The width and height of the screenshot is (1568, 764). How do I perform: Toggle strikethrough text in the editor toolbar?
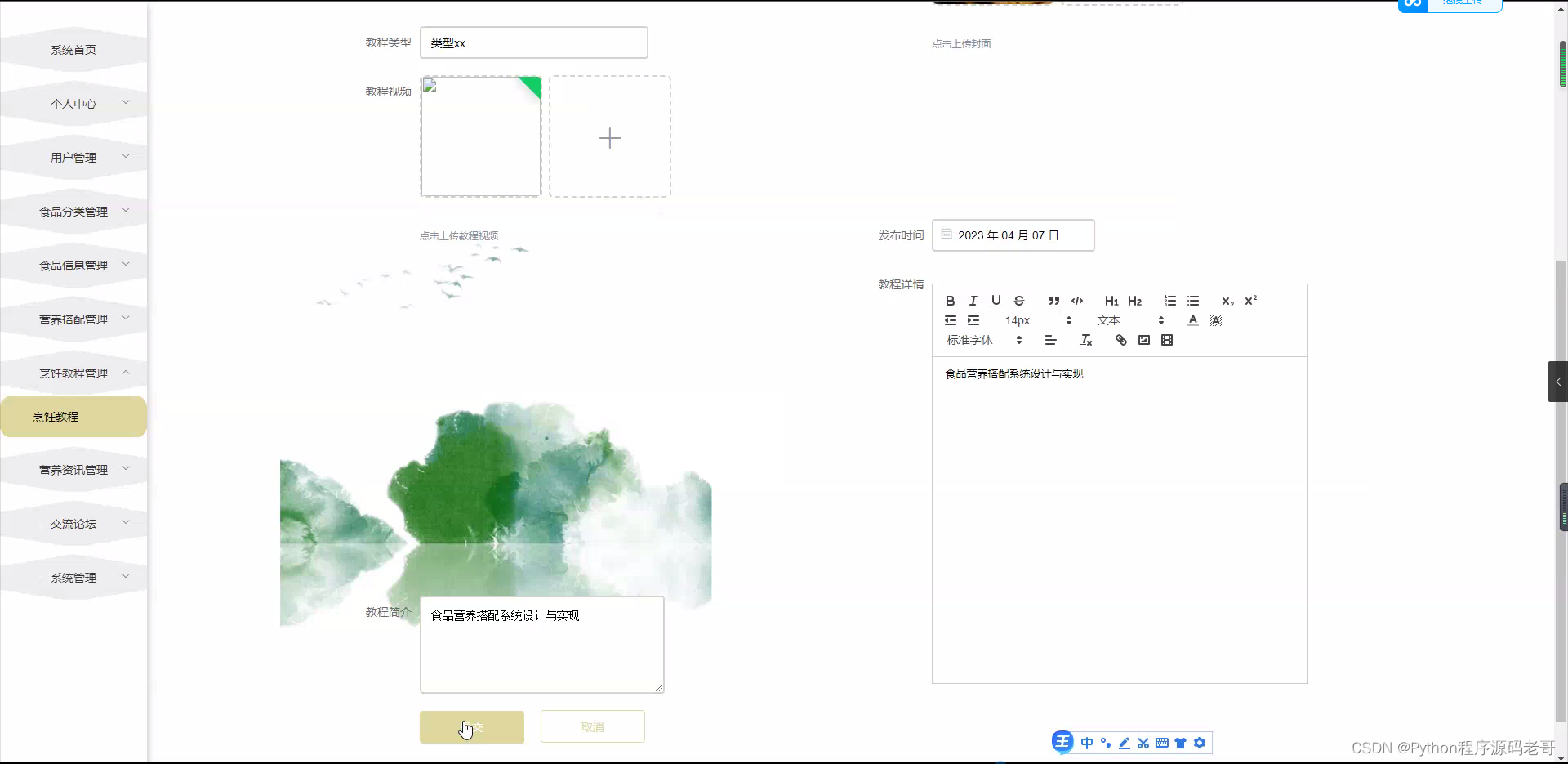(1019, 301)
